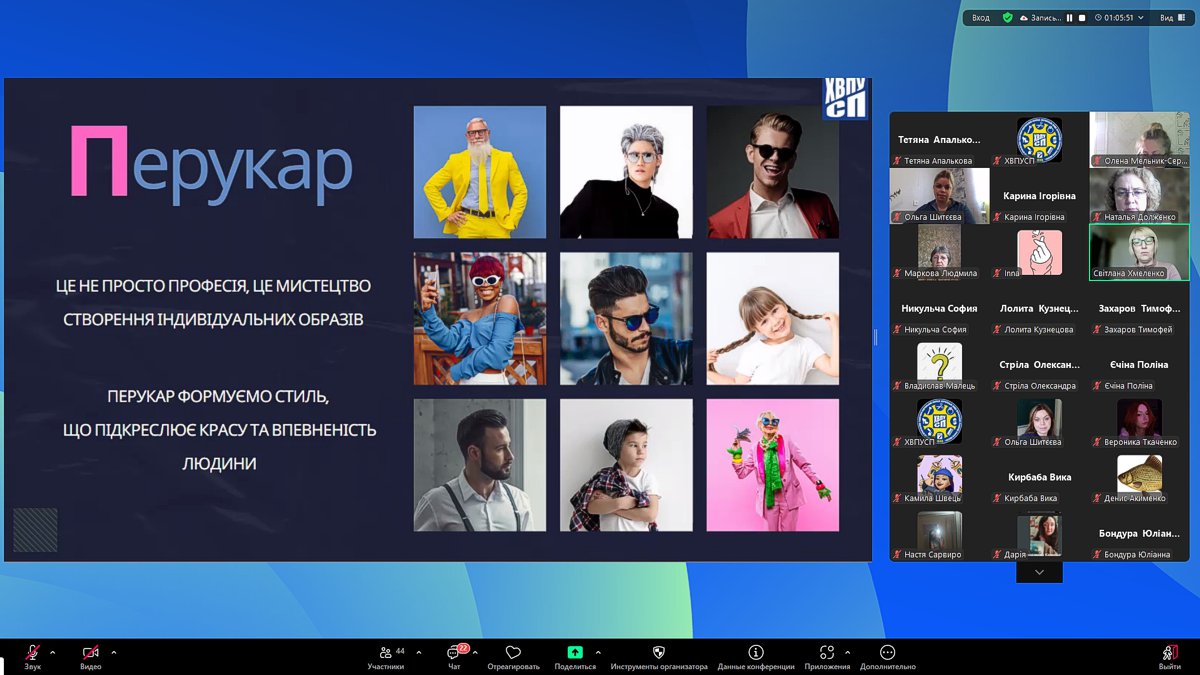Start screen sharing with the green Поделиться button
Viewport: 1200px width, 675px height.
575,657
